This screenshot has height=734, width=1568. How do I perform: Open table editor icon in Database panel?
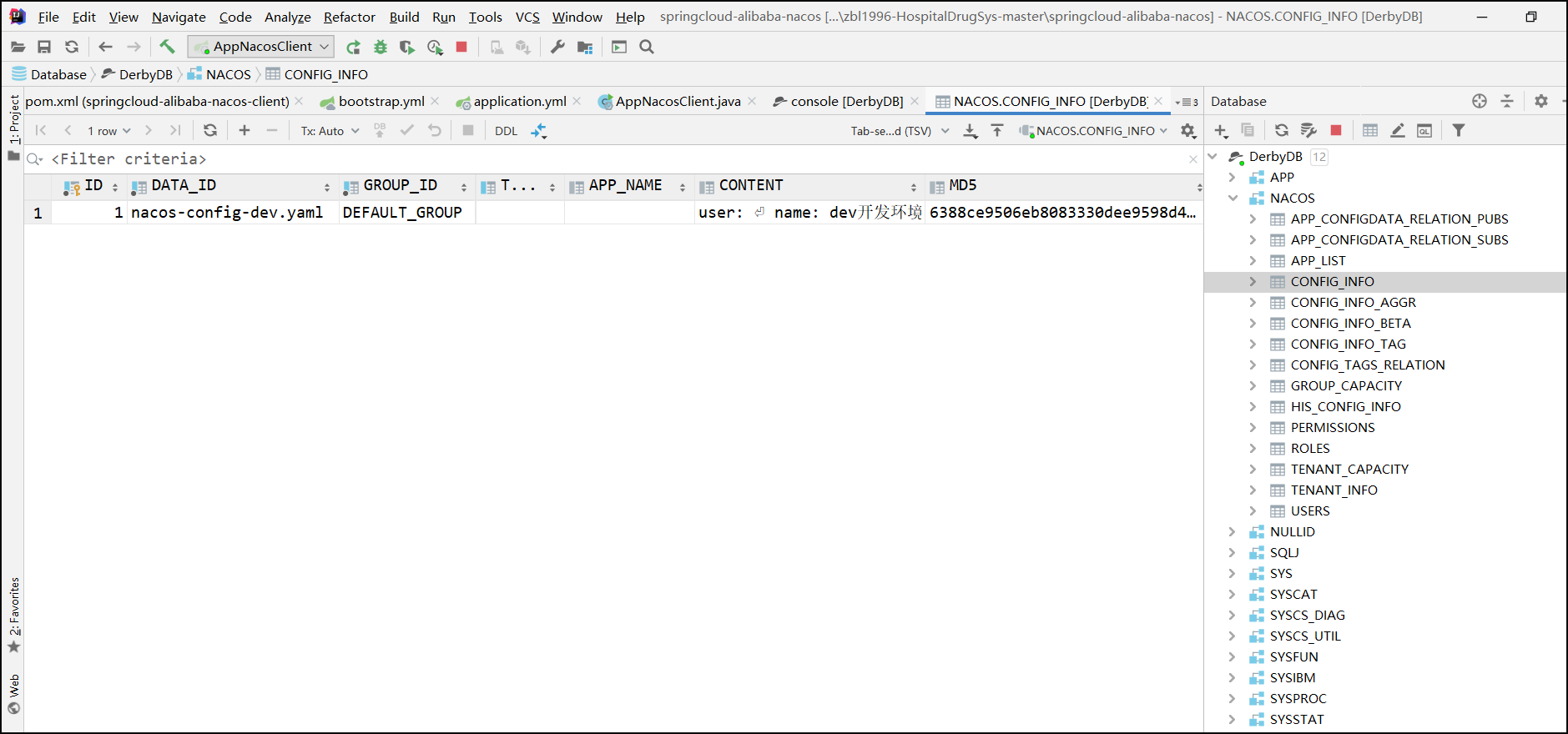(1370, 130)
